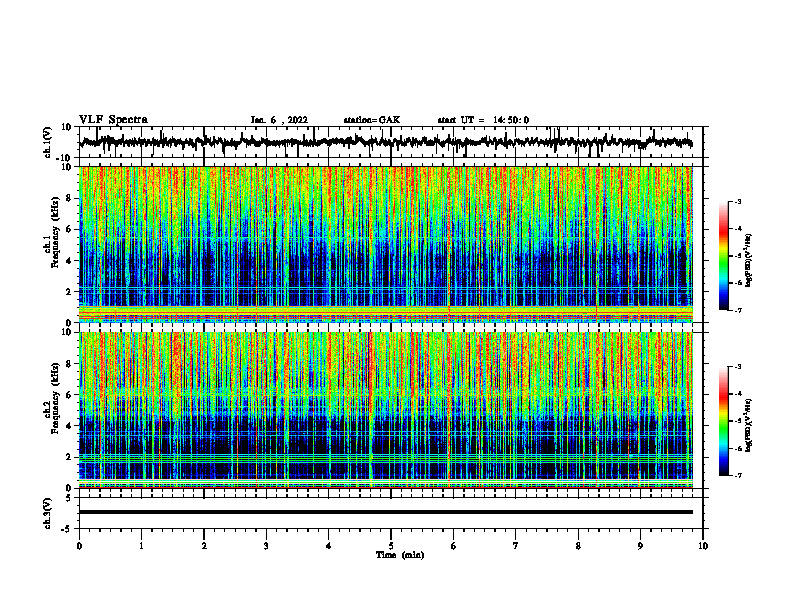Click the "8" kHz tick on ch.1 frequency axis

(x=69, y=198)
